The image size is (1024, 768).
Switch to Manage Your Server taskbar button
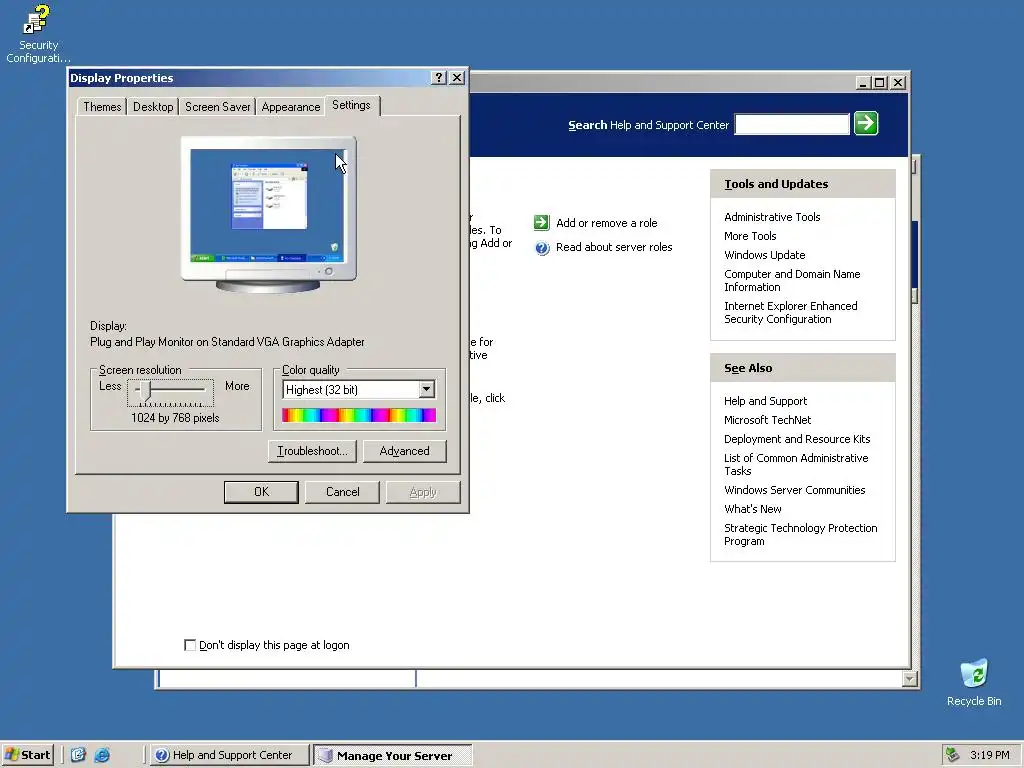pos(392,756)
